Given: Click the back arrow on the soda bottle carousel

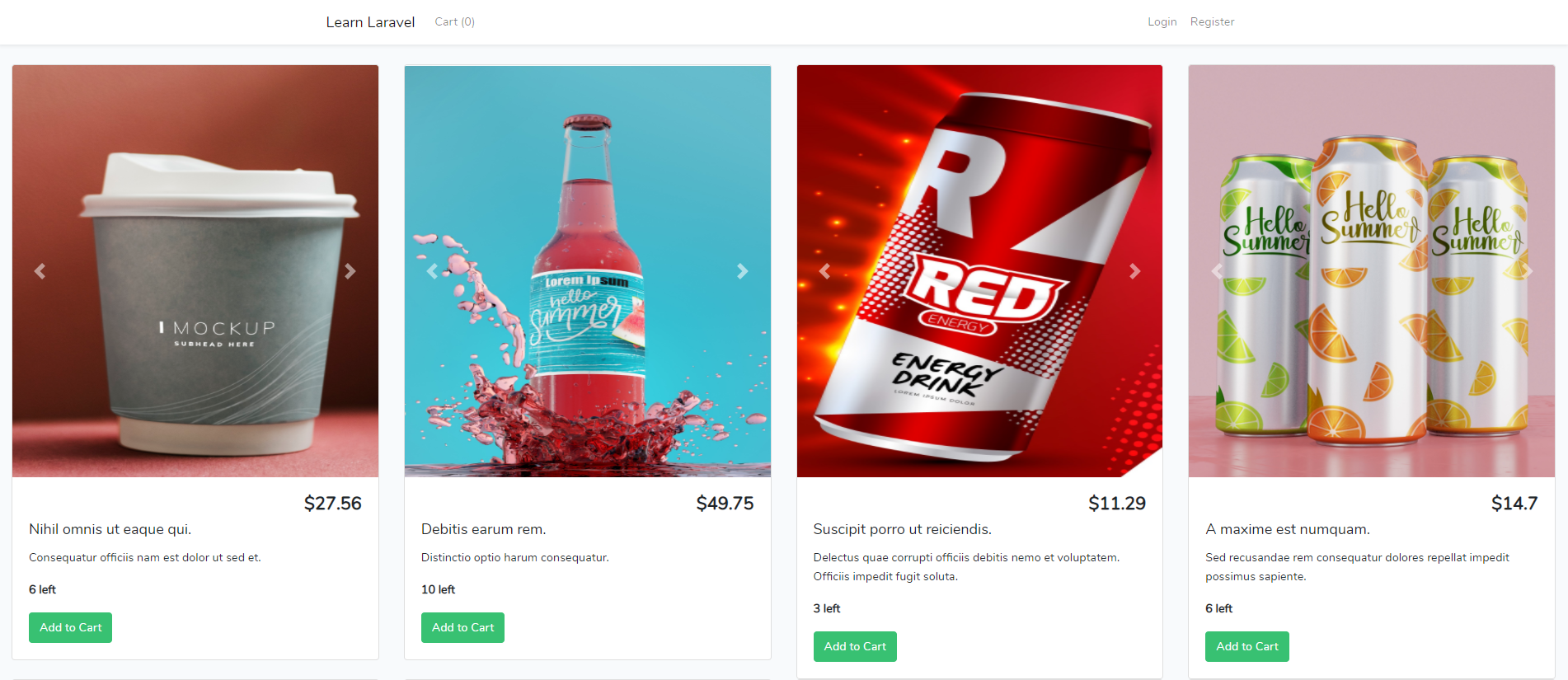Looking at the screenshot, I should click(x=433, y=271).
